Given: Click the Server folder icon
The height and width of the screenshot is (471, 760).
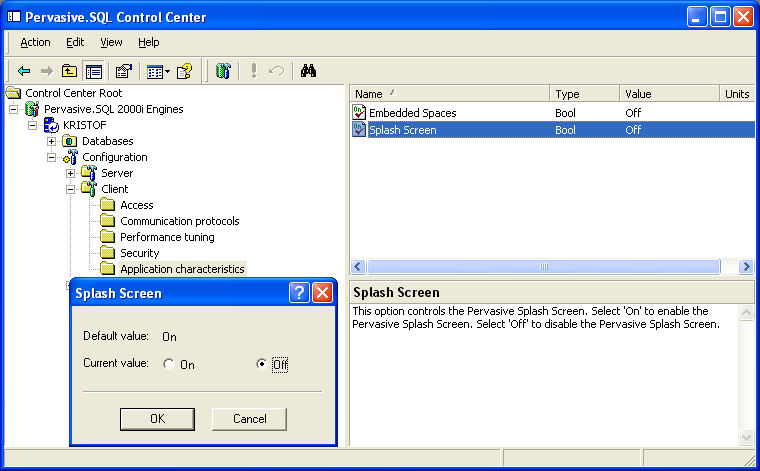Looking at the screenshot, I should (89, 173).
